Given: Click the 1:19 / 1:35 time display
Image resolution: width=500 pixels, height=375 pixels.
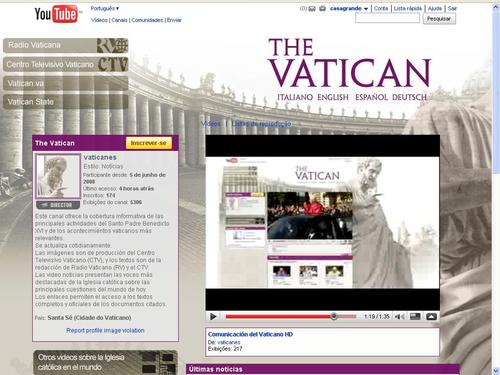Looking at the screenshot, I should click(x=377, y=316).
